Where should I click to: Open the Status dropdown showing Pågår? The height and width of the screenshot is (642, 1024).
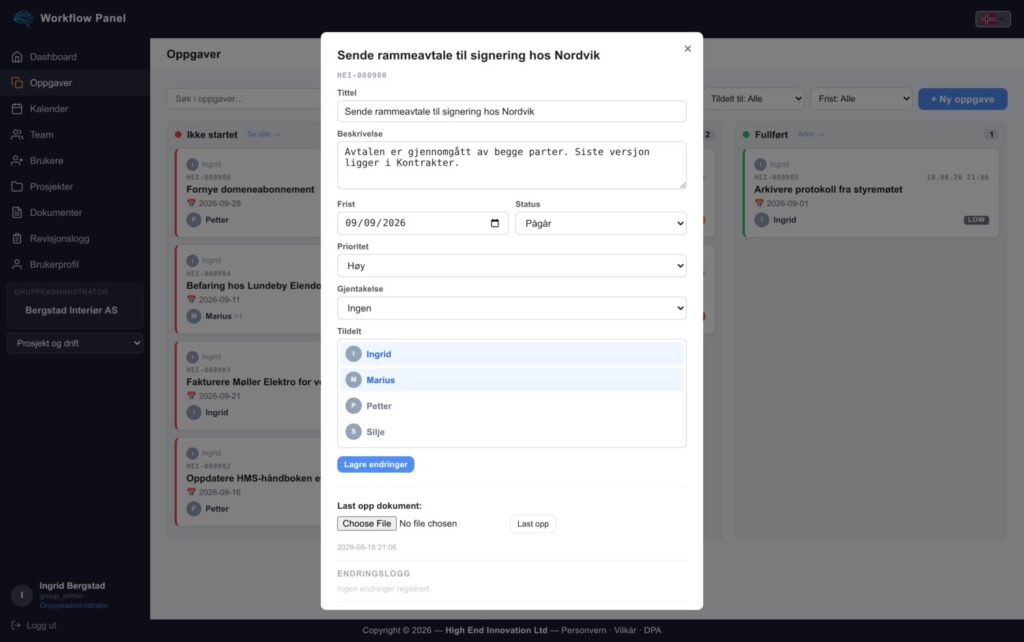point(601,223)
